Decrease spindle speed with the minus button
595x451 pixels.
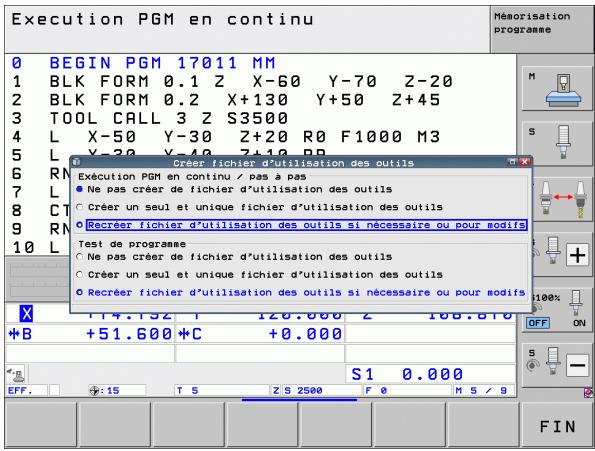(x=577, y=365)
